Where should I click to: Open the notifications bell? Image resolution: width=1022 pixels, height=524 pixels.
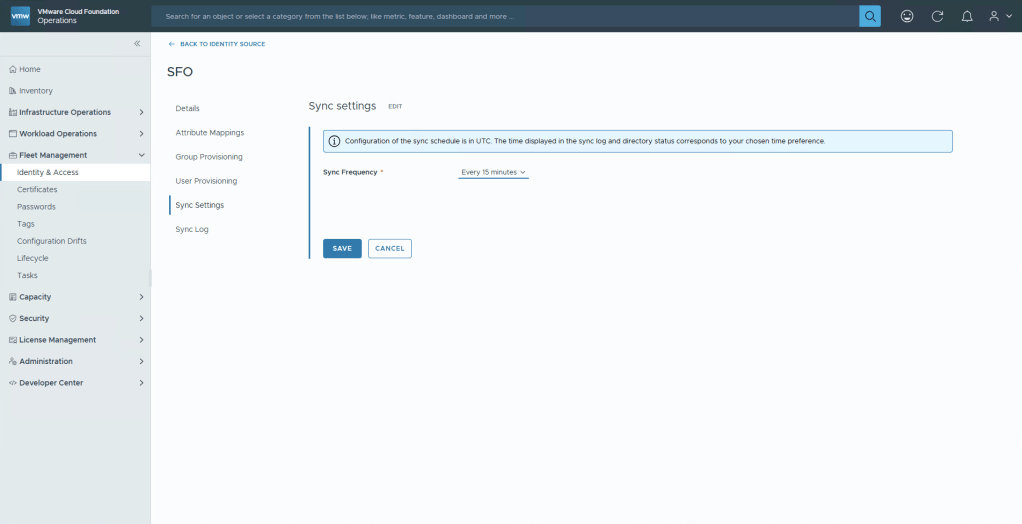pos(966,16)
